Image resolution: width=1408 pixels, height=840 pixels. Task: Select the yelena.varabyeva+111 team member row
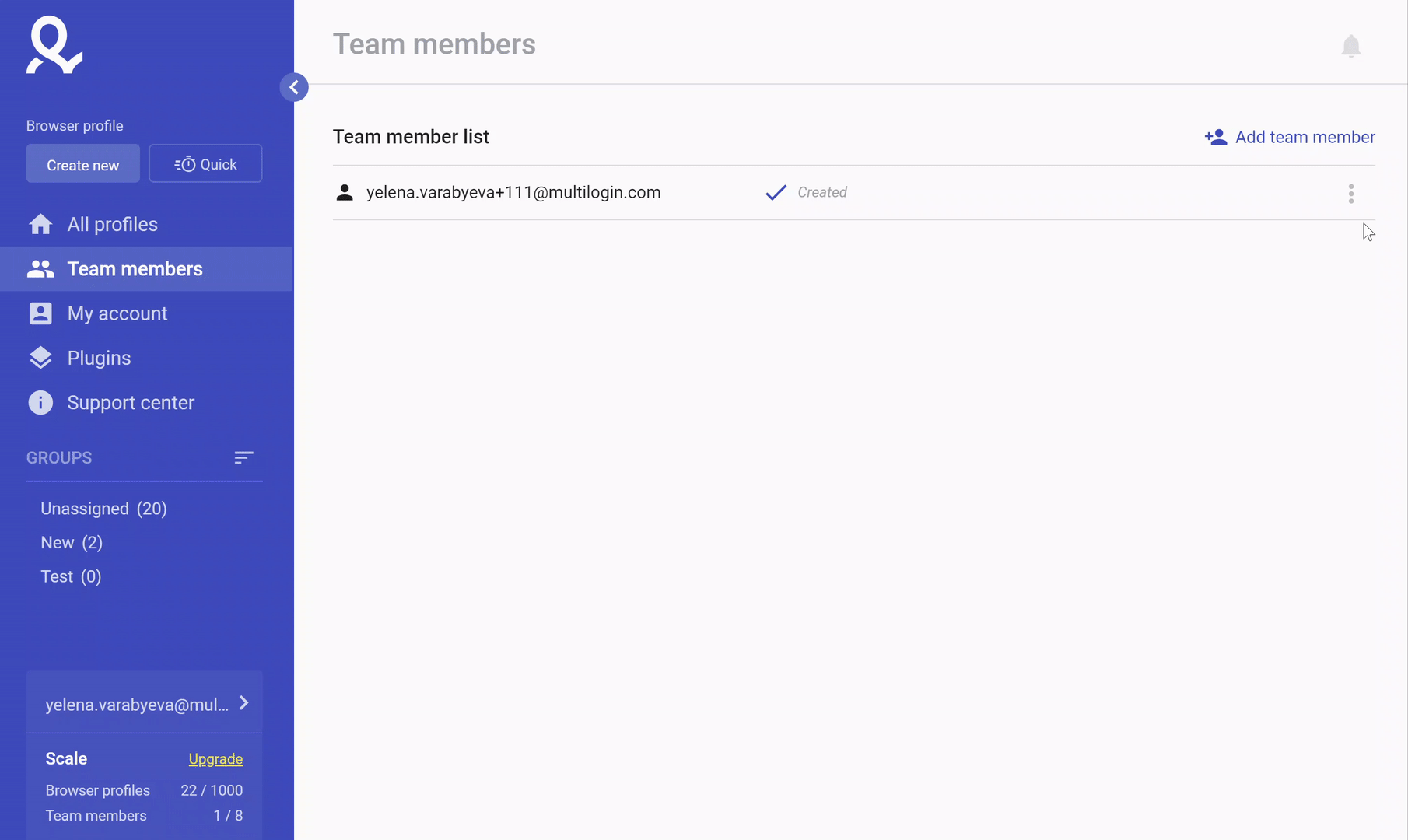853,193
